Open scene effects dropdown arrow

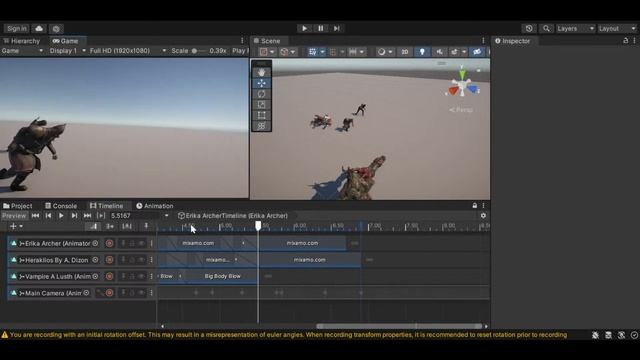click(464, 52)
